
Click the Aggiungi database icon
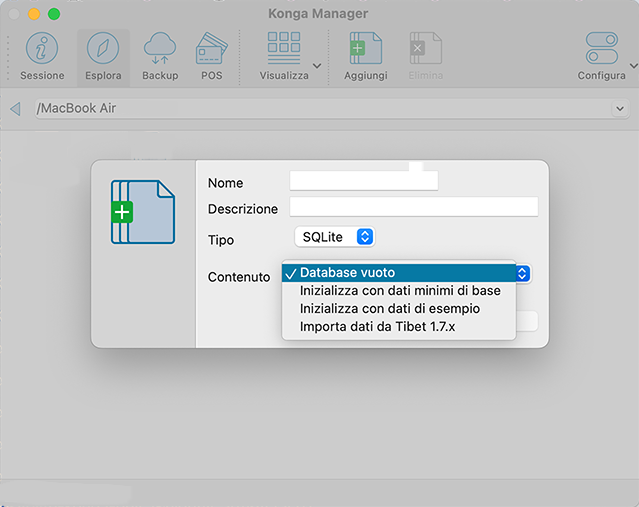tap(365, 49)
